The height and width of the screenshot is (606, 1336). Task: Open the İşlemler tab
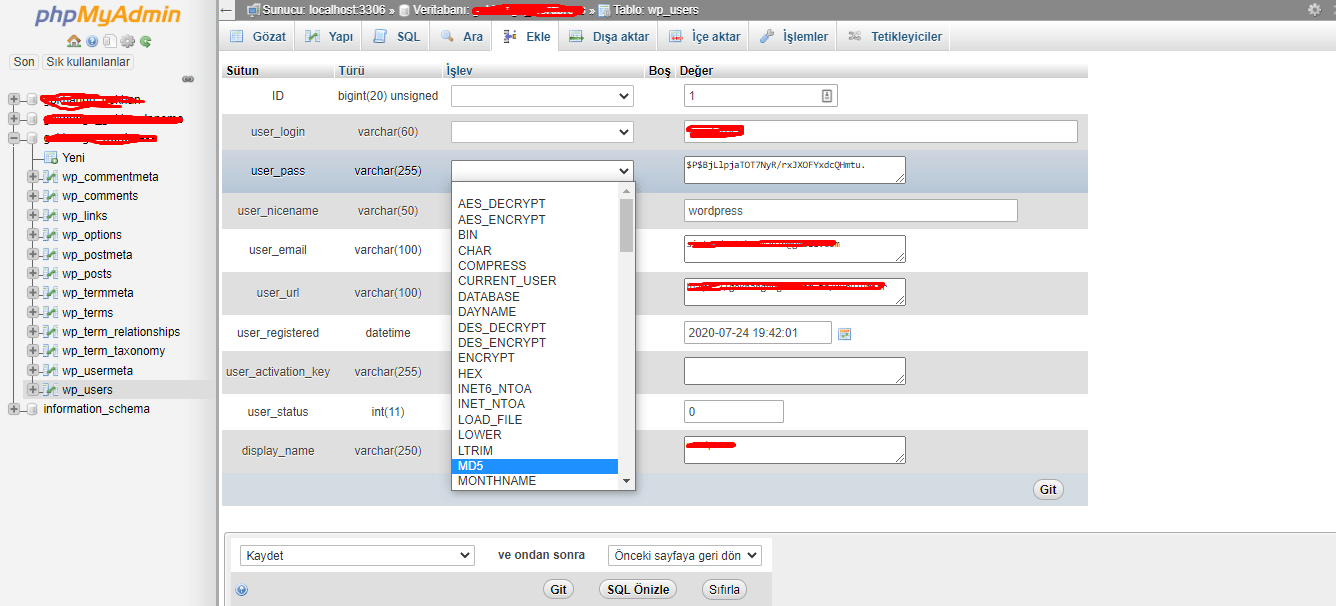(x=793, y=37)
